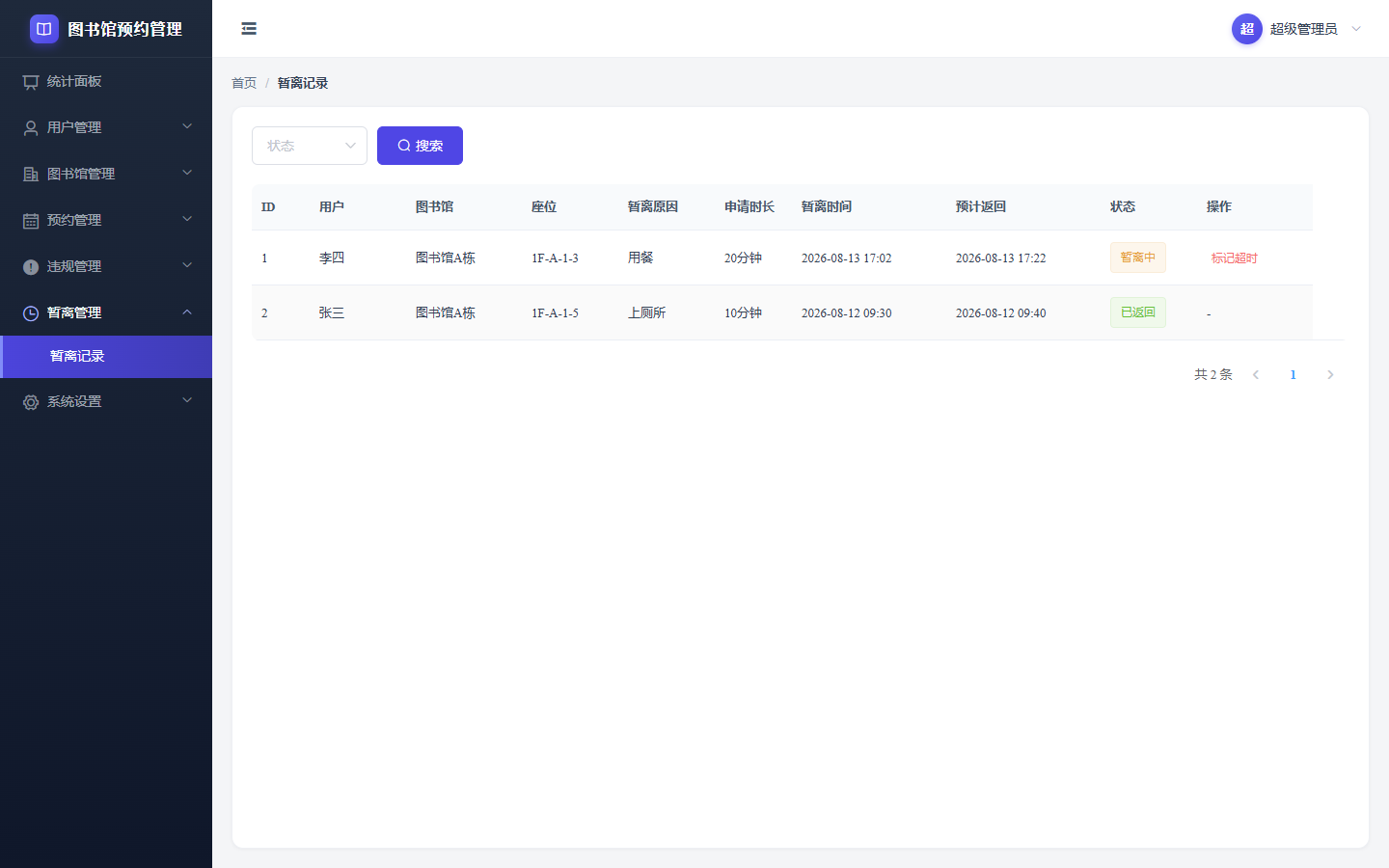
Task: Click the 违规管理 warning icon
Action: point(31,267)
